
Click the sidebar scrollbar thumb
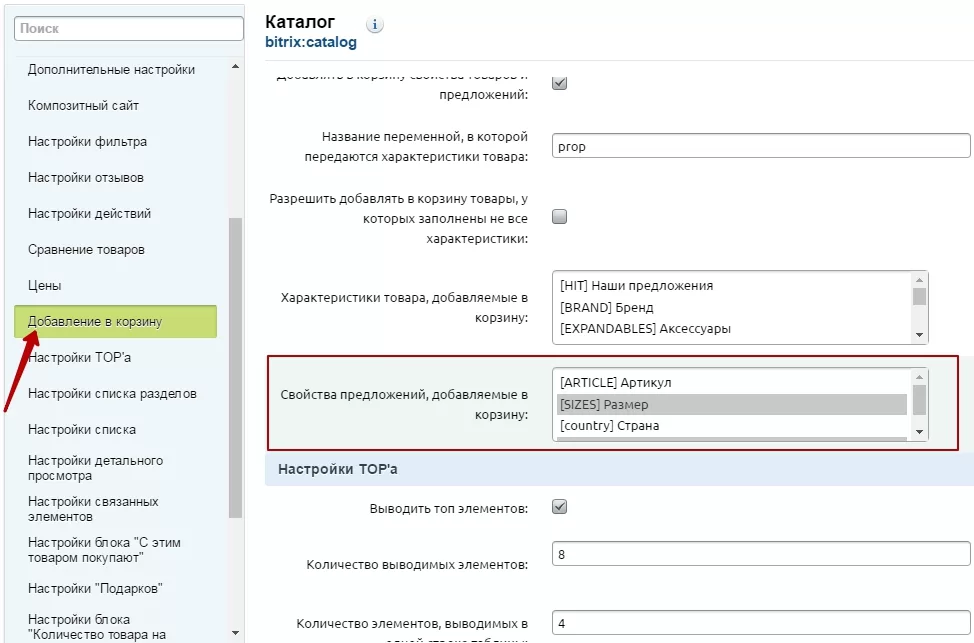235,368
